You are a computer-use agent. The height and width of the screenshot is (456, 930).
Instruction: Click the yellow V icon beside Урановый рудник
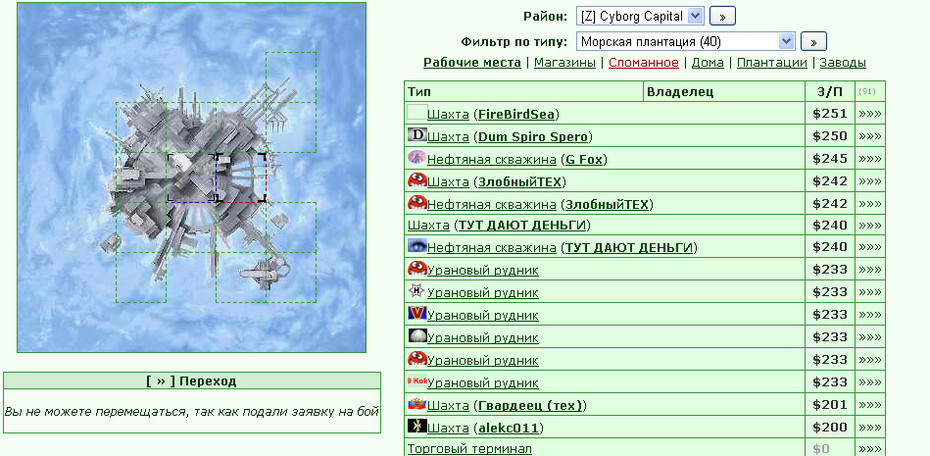tap(417, 314)
